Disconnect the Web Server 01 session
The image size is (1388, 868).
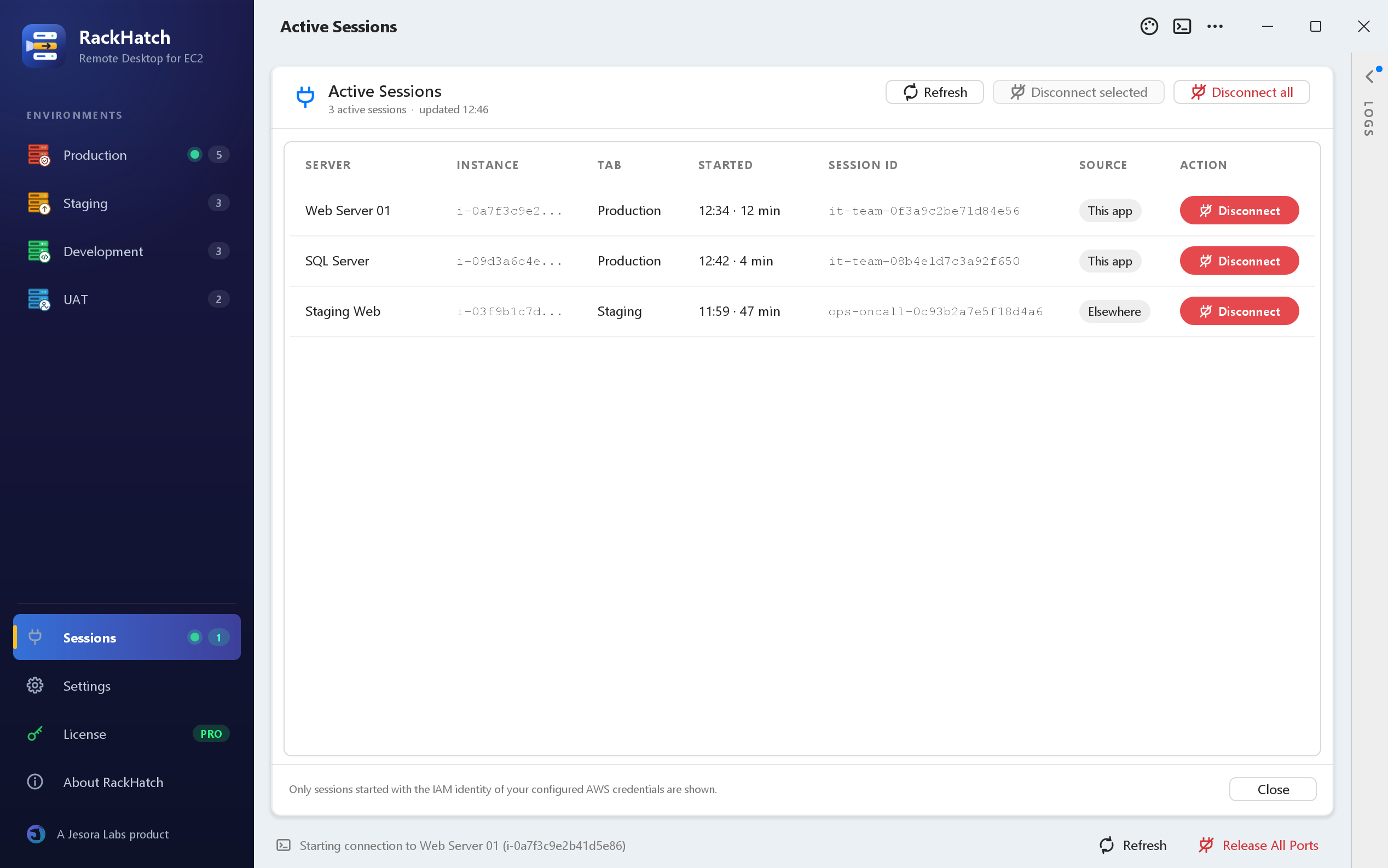click(x=1239, y=210)
